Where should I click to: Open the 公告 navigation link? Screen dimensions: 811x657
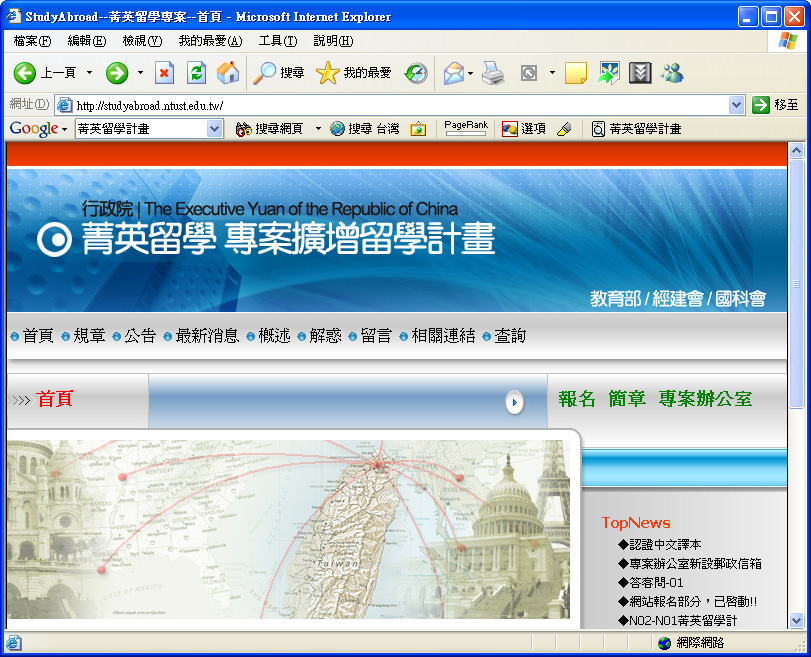[140, 336]
